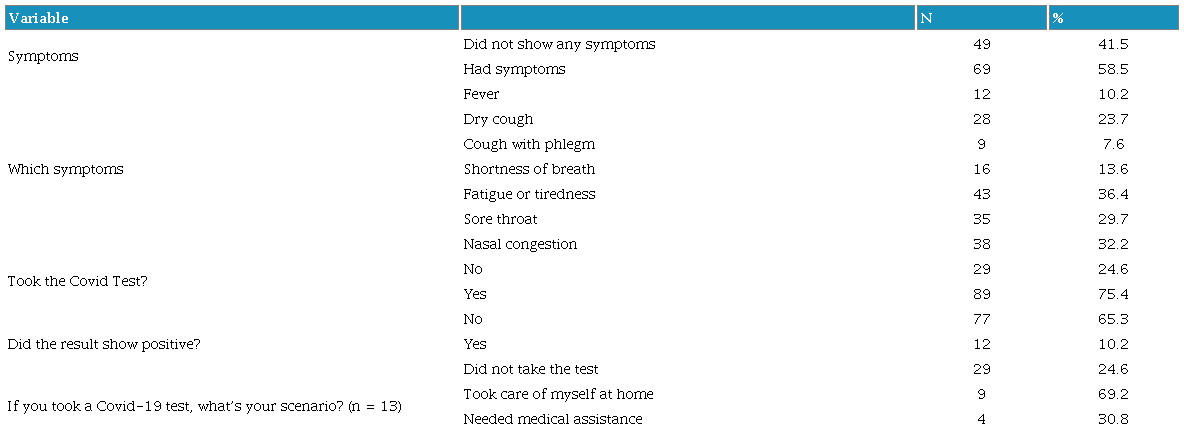Select the 'Had symptoms' cell
The width and height of the screenshot is (1184, 435).
pos(514,69)
